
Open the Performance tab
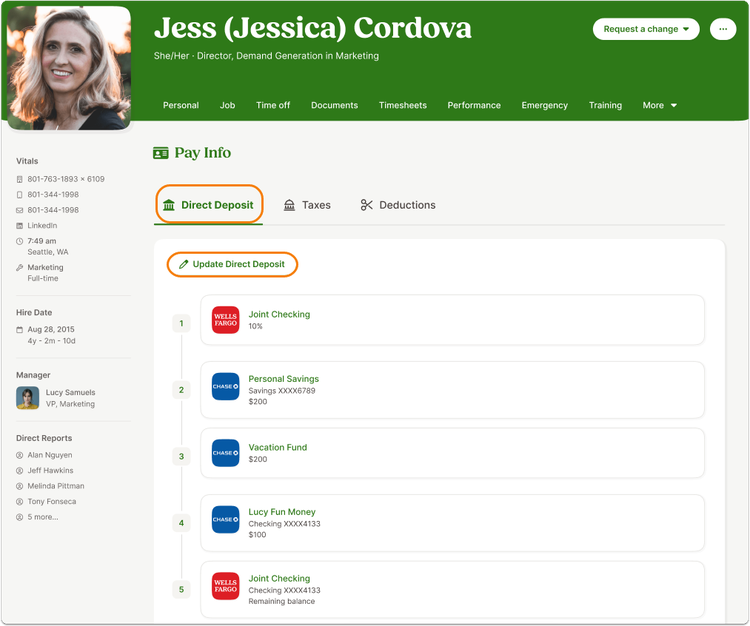click(474, 105)
